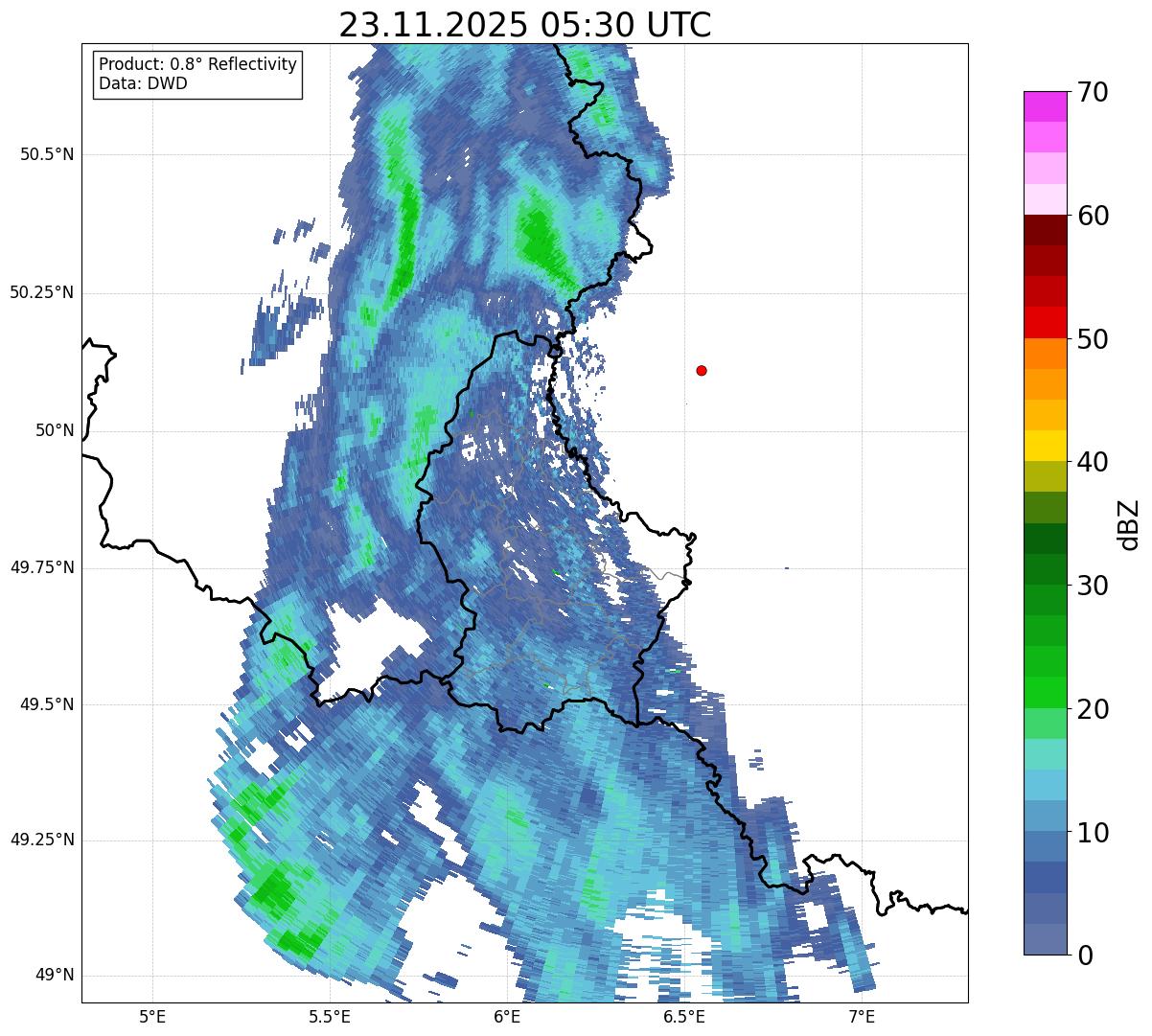The height and width of the screenshot is (1036, 1152).
Task: Click the title '23.11.2025 05:30 UTC'
Action: tap(525, 25)
